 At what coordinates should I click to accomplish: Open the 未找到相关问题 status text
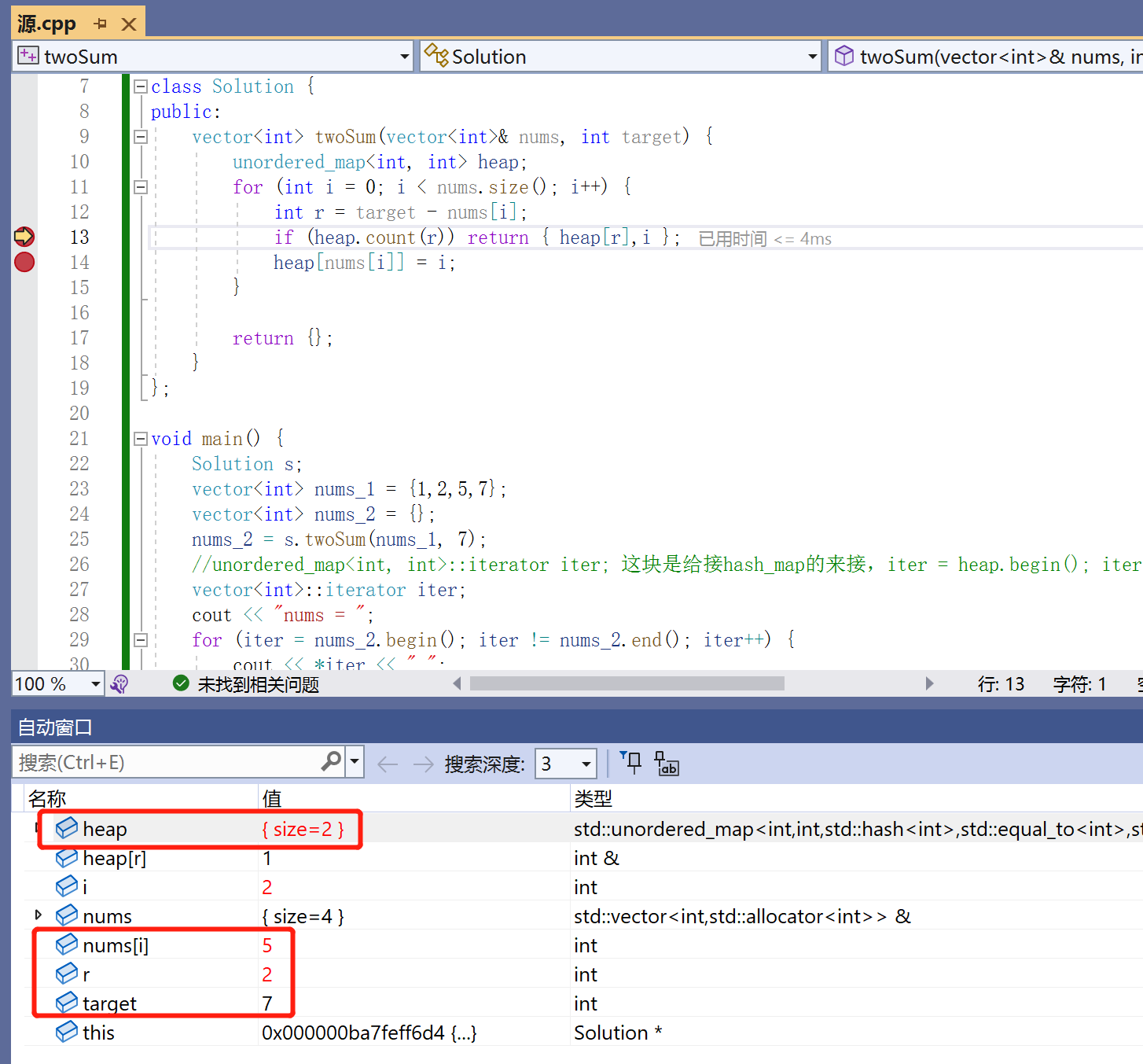[259, 685]
